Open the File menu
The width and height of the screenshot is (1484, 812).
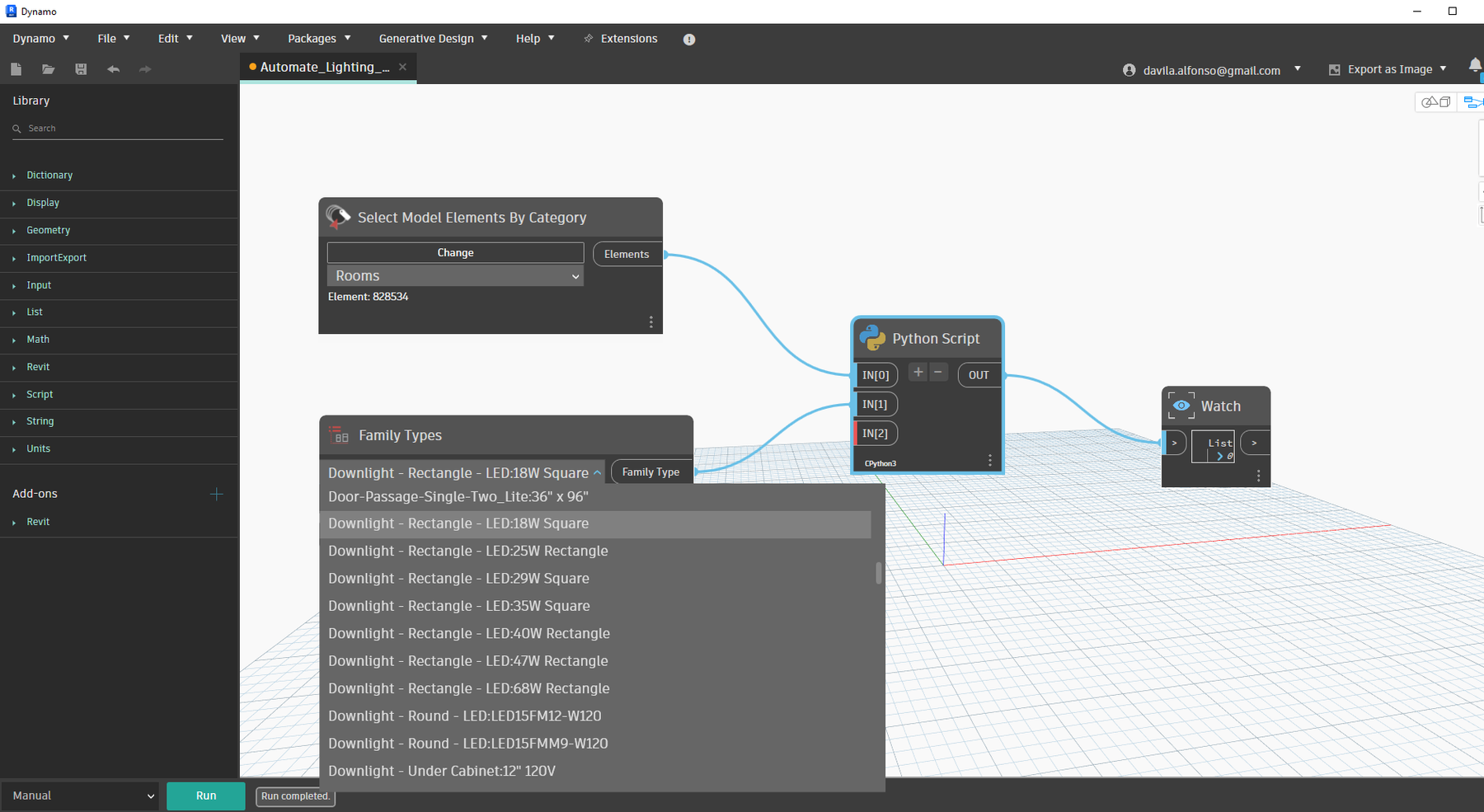click(114, 39)
